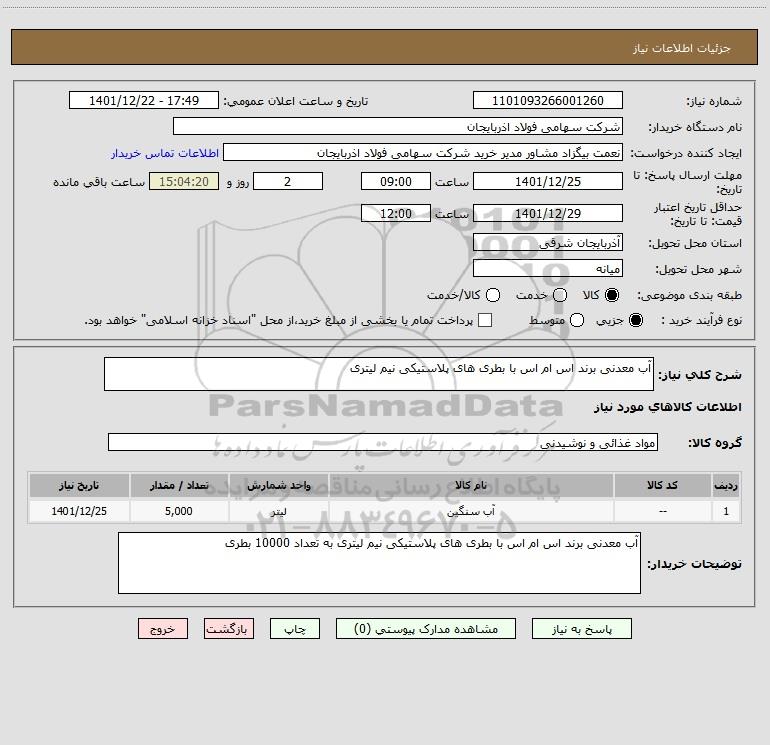Click the remaining days field showing 2
The image size is (770, 745).
[x=288, y=181]
